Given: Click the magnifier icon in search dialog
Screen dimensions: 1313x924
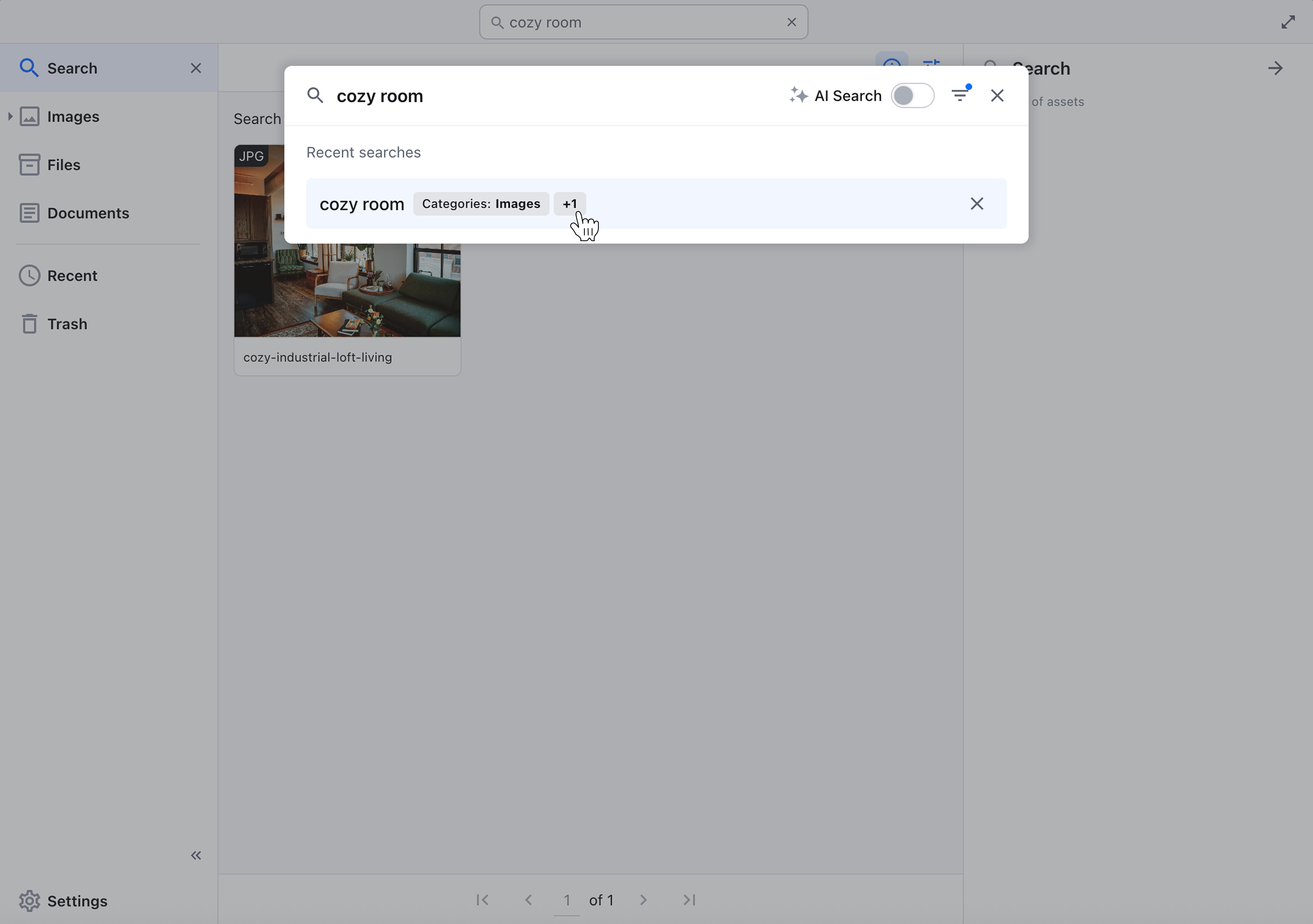Looking at the screenshot, I should (x=315, y=95).
